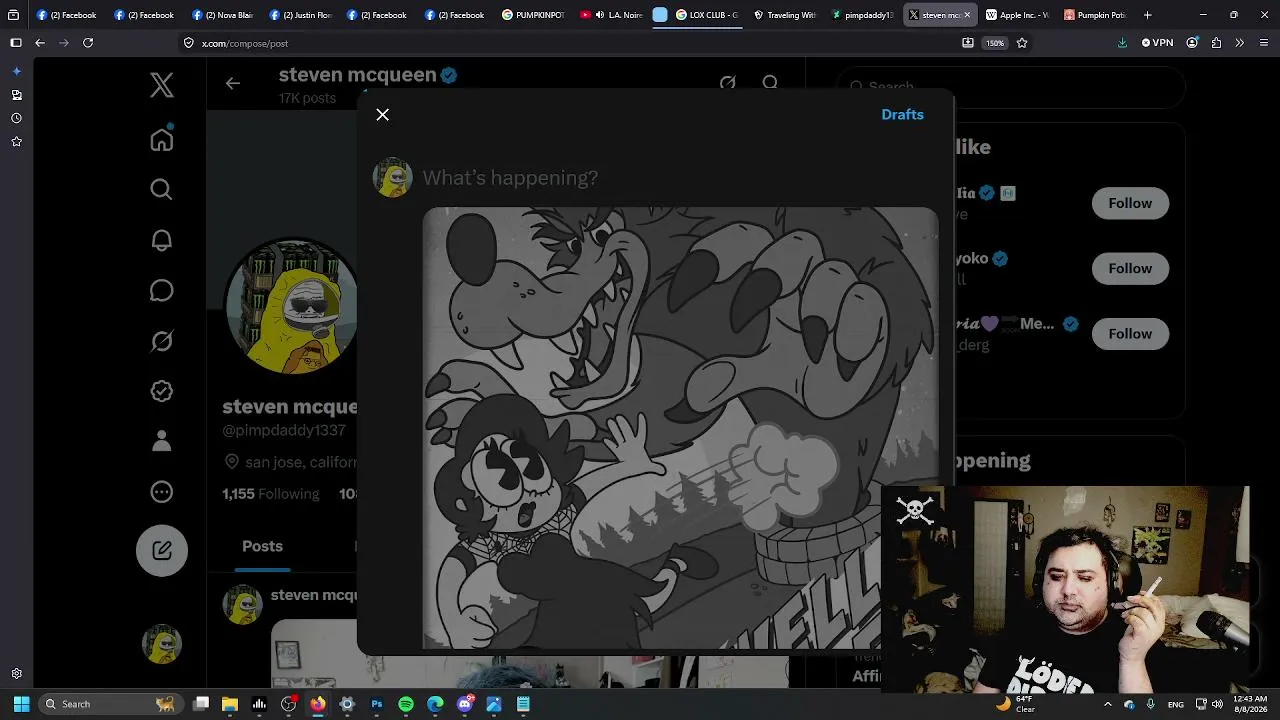The image size is (1280, 720).
Task: Open the browser sidebar AI sparkle icon
Action: click(x=16, y=71)
